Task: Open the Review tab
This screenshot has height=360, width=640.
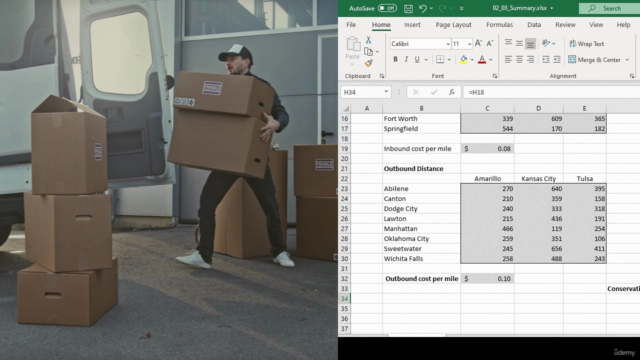Action: pyautogui.click(x=565, y=24)
